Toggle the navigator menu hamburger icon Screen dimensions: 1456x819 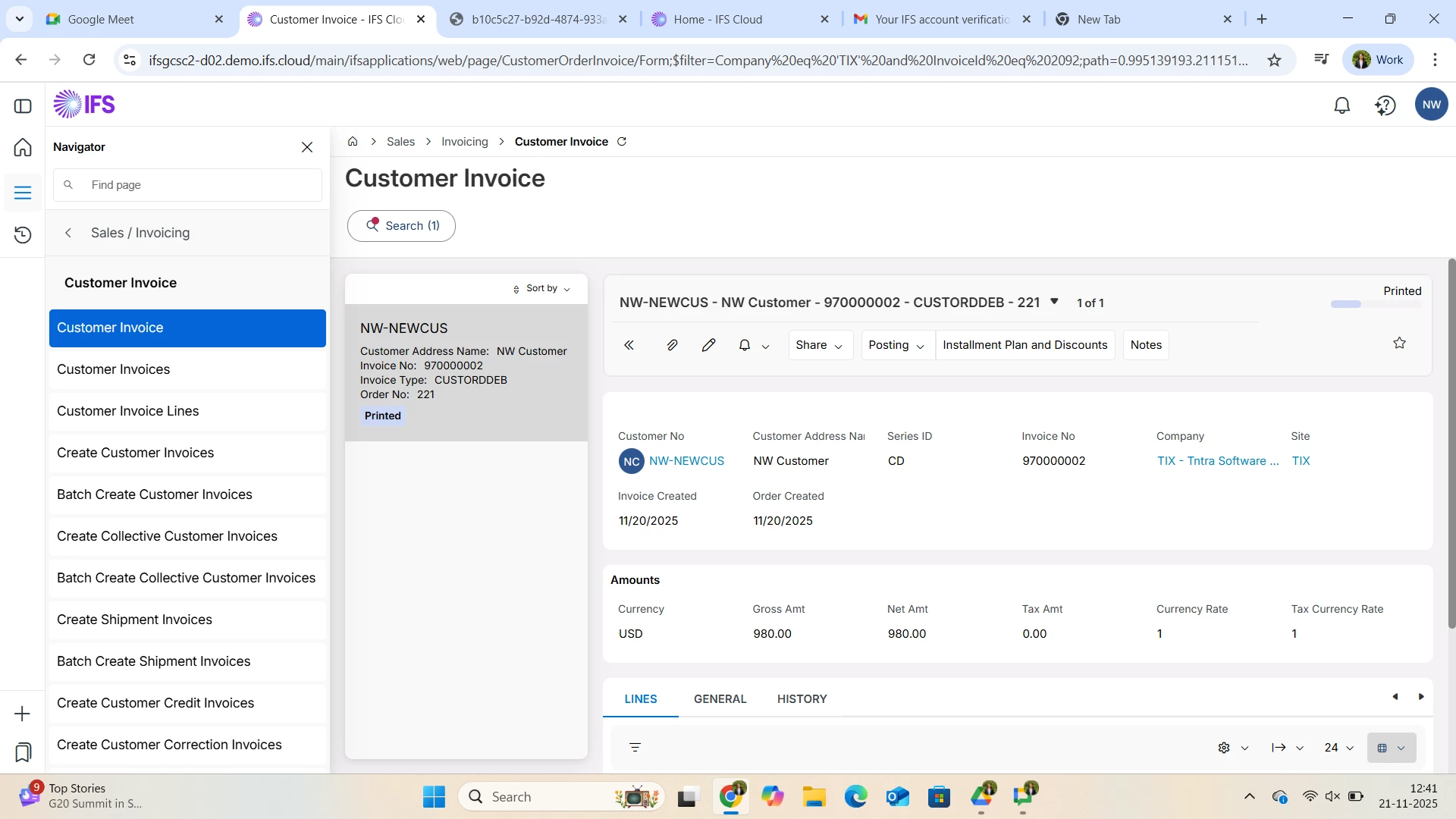[23, 193]
